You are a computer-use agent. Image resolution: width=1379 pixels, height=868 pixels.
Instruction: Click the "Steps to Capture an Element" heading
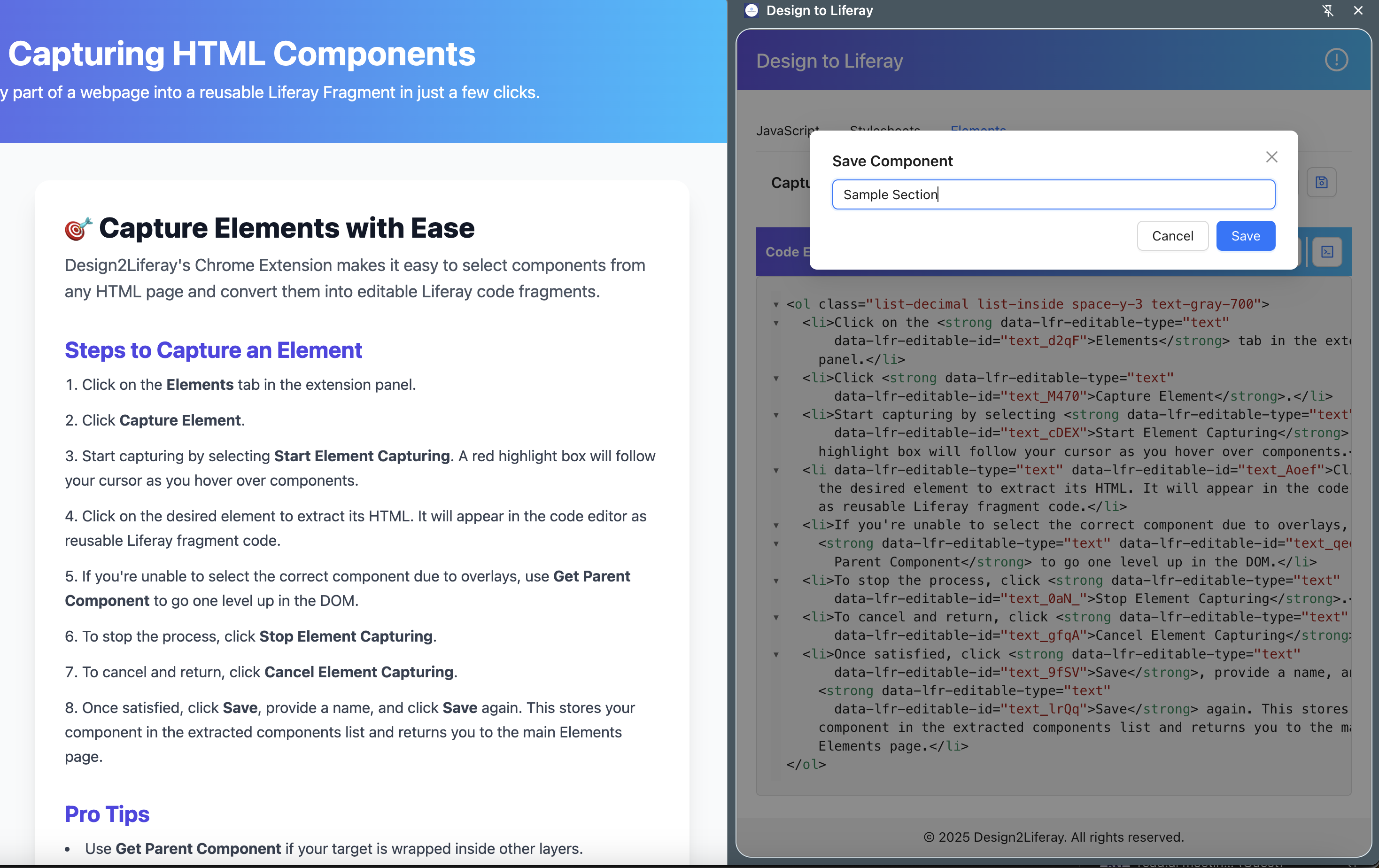tap(214, 350)
